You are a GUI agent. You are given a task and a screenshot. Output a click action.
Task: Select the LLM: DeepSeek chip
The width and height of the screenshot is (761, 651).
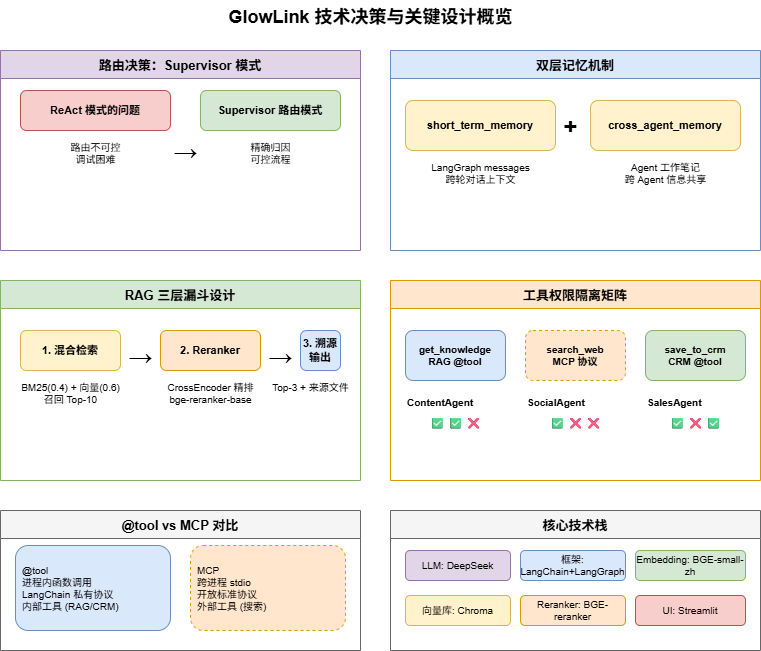458,566
